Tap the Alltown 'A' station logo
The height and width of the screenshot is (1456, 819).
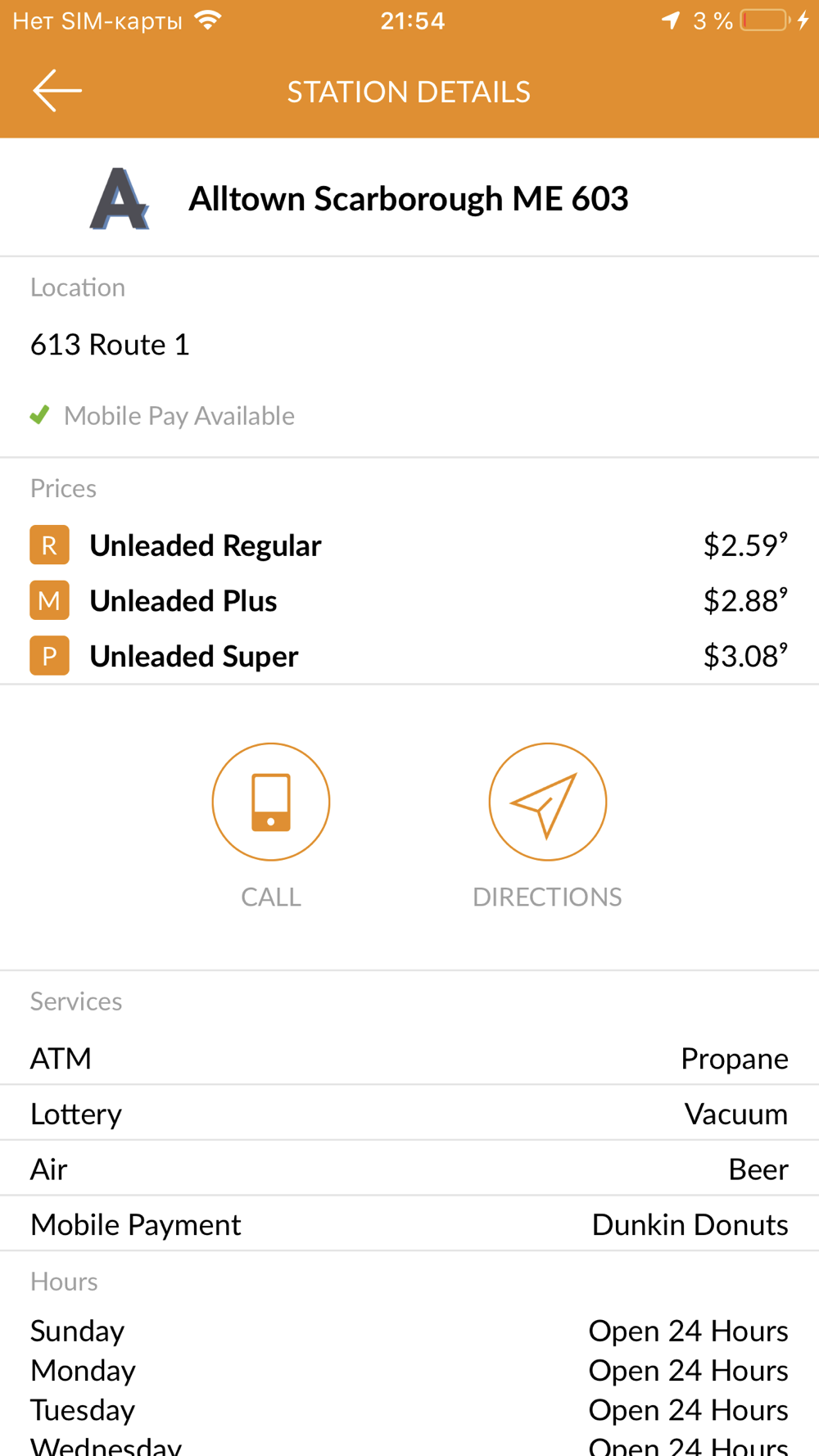click(120, 198)
